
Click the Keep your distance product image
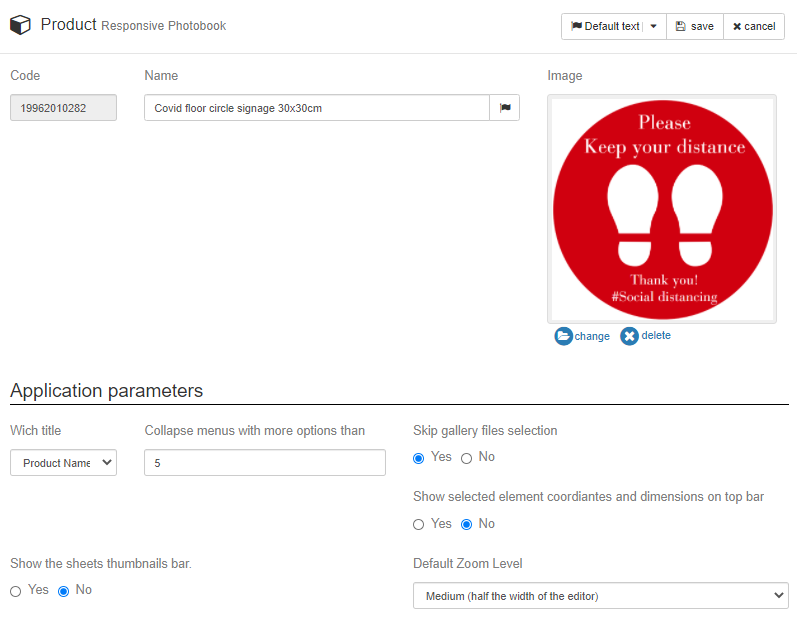click(x=662, y=209)
